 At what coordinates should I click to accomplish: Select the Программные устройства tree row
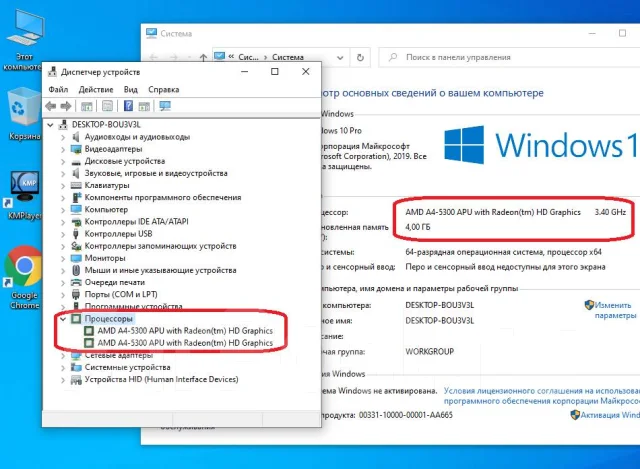[x=133, y=306]
